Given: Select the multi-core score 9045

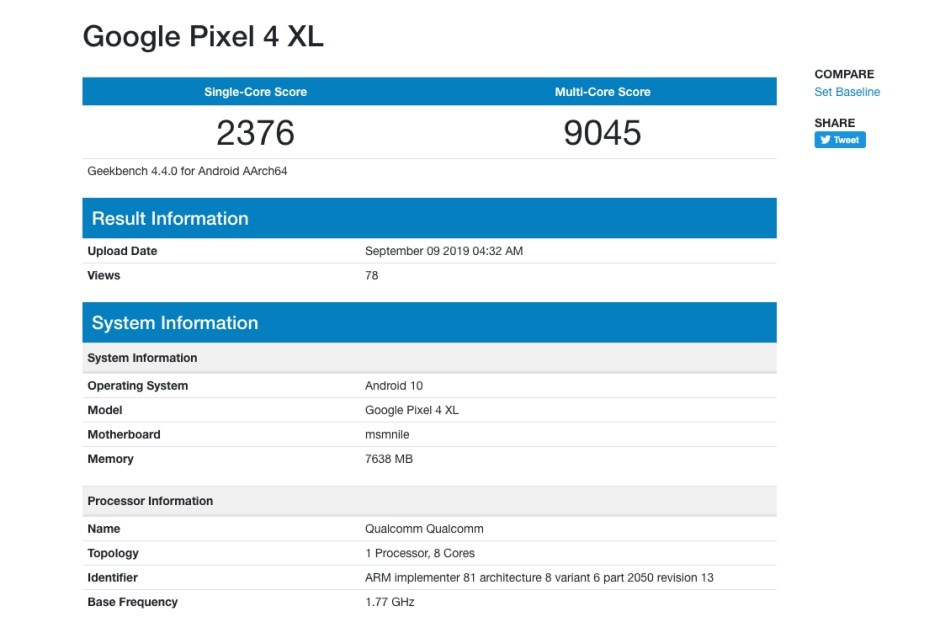Looking at the screenshot, I should pyautogui.click(x=601, y=131).
